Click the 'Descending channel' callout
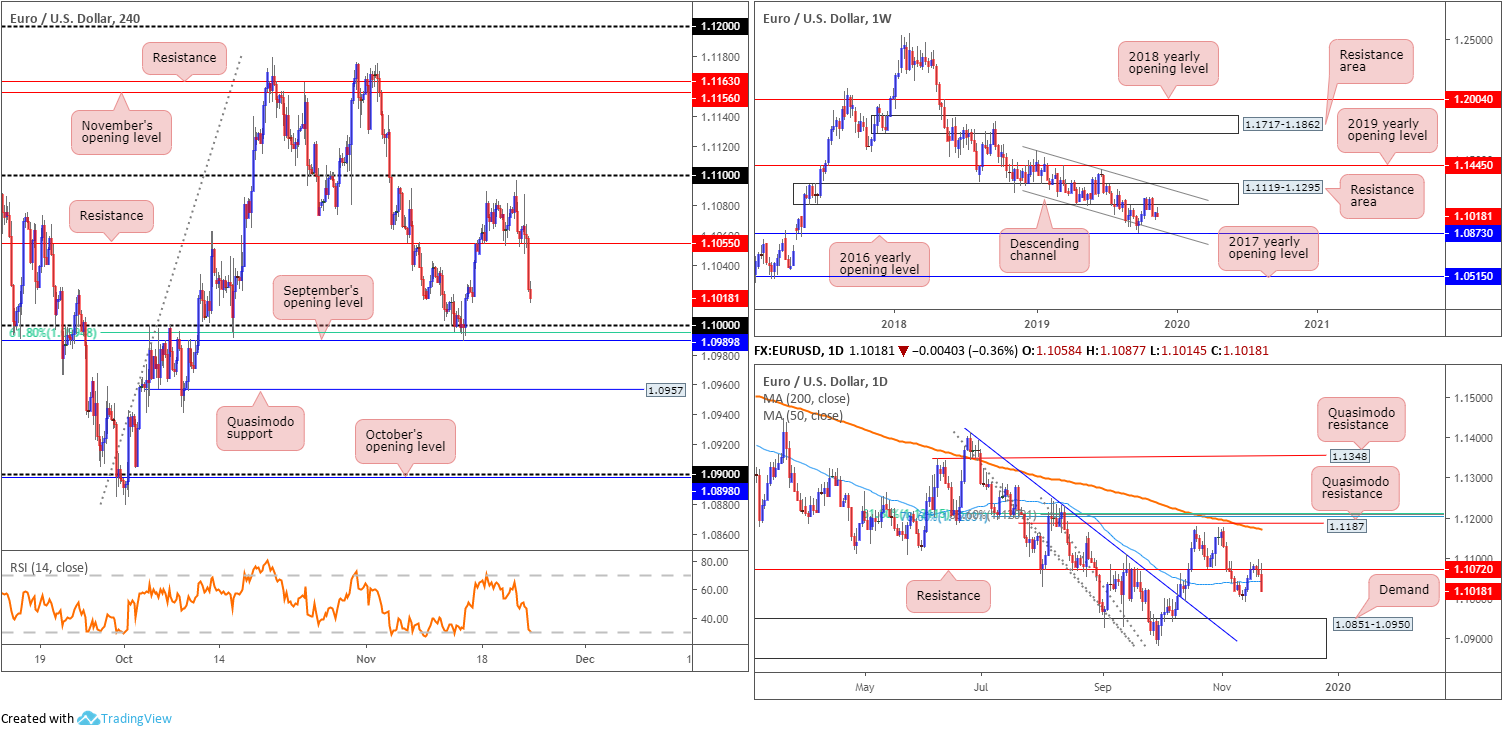Image resolution: width=1506 pixels, height=733 pixels. tap(1044, 250)
